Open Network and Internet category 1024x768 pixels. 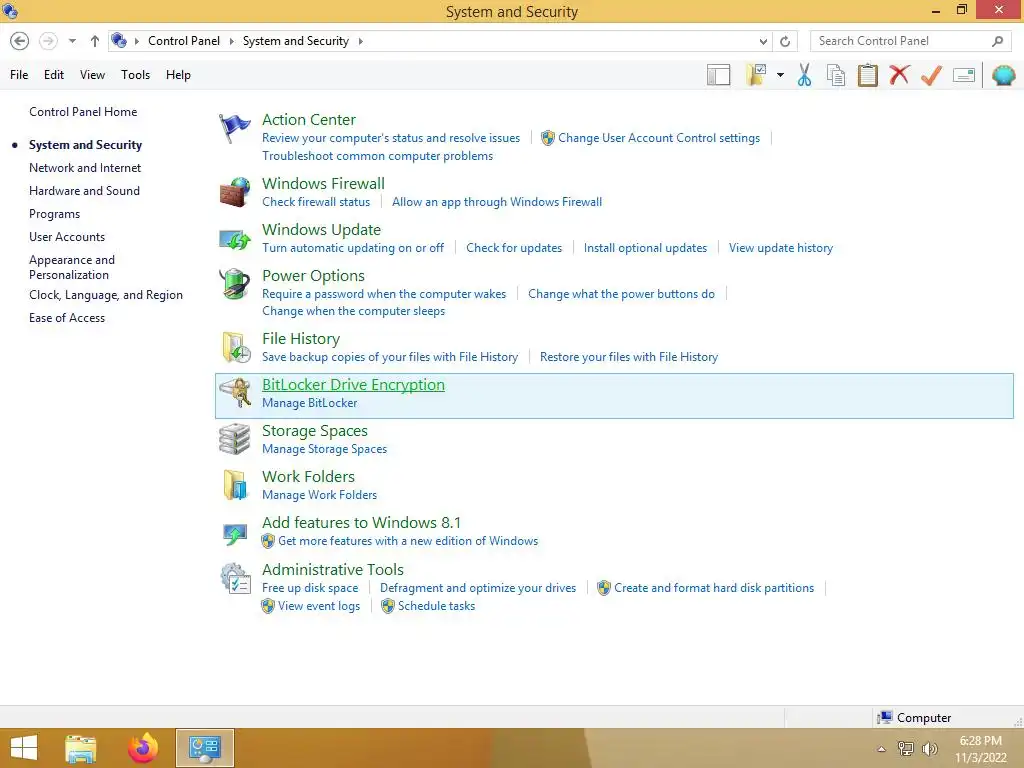(x=85, y=168)
